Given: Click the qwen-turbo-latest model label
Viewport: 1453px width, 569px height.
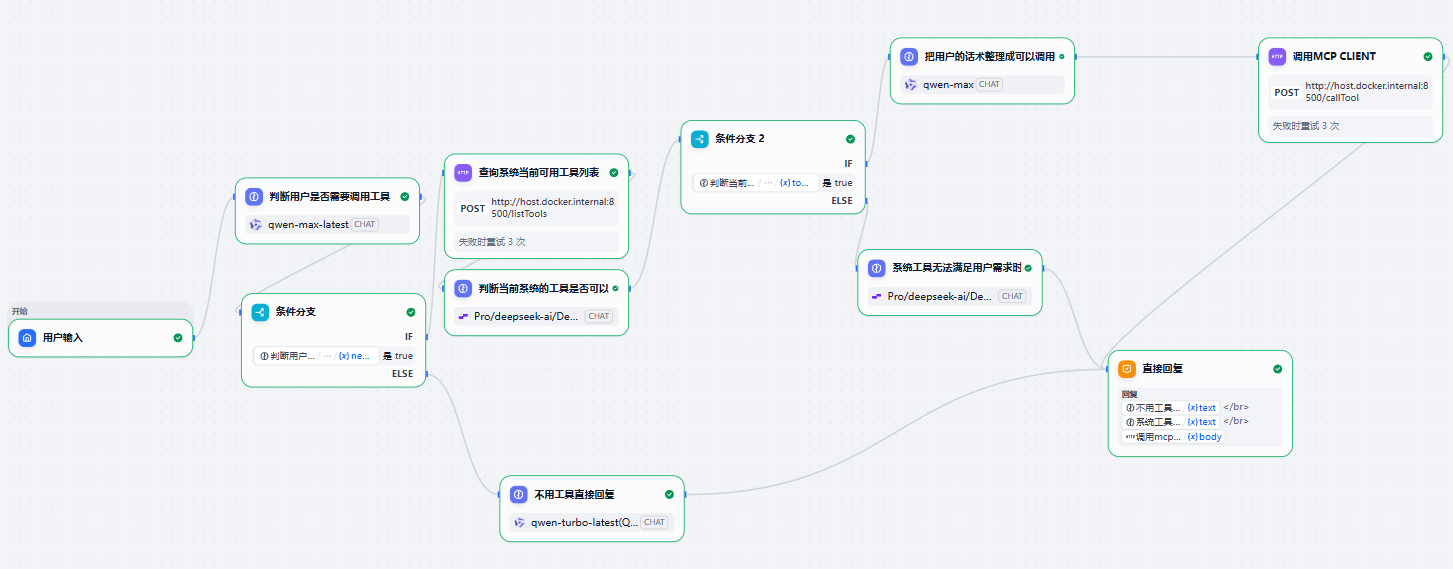Looking at the screenshot, I should point(584,522).
